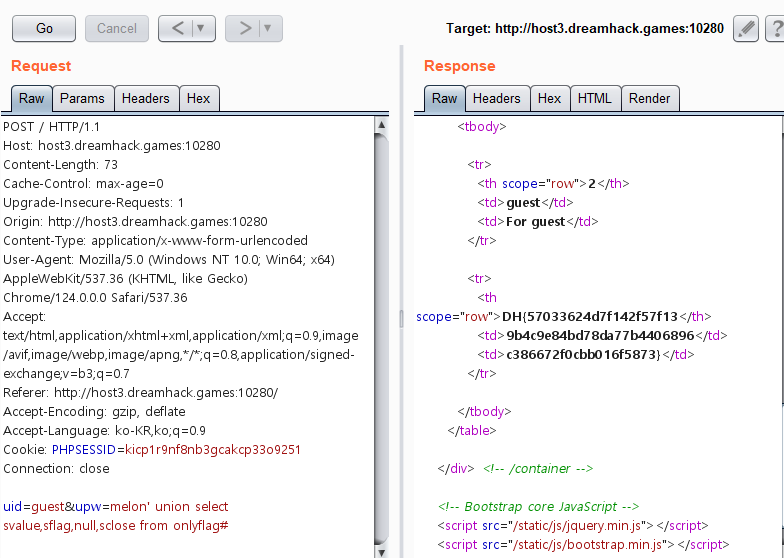Click the 'uid=guest' body parameter
Image resolution: width=784 pixels, height=558 pixels.
click(x=34, y=506)
